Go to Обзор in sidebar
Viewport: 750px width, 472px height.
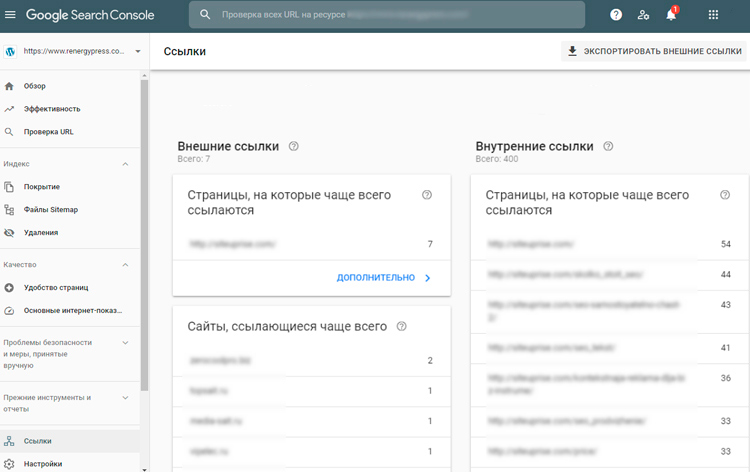click(x=35, y=86)
